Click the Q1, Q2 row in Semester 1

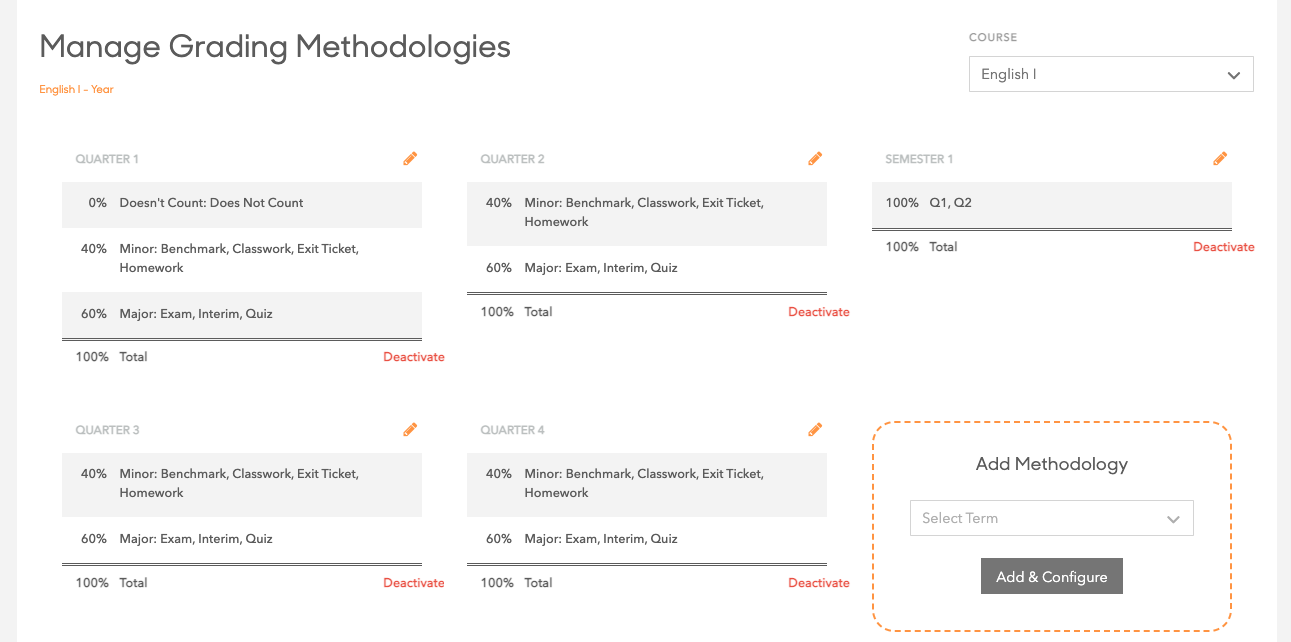point(1050,203)
